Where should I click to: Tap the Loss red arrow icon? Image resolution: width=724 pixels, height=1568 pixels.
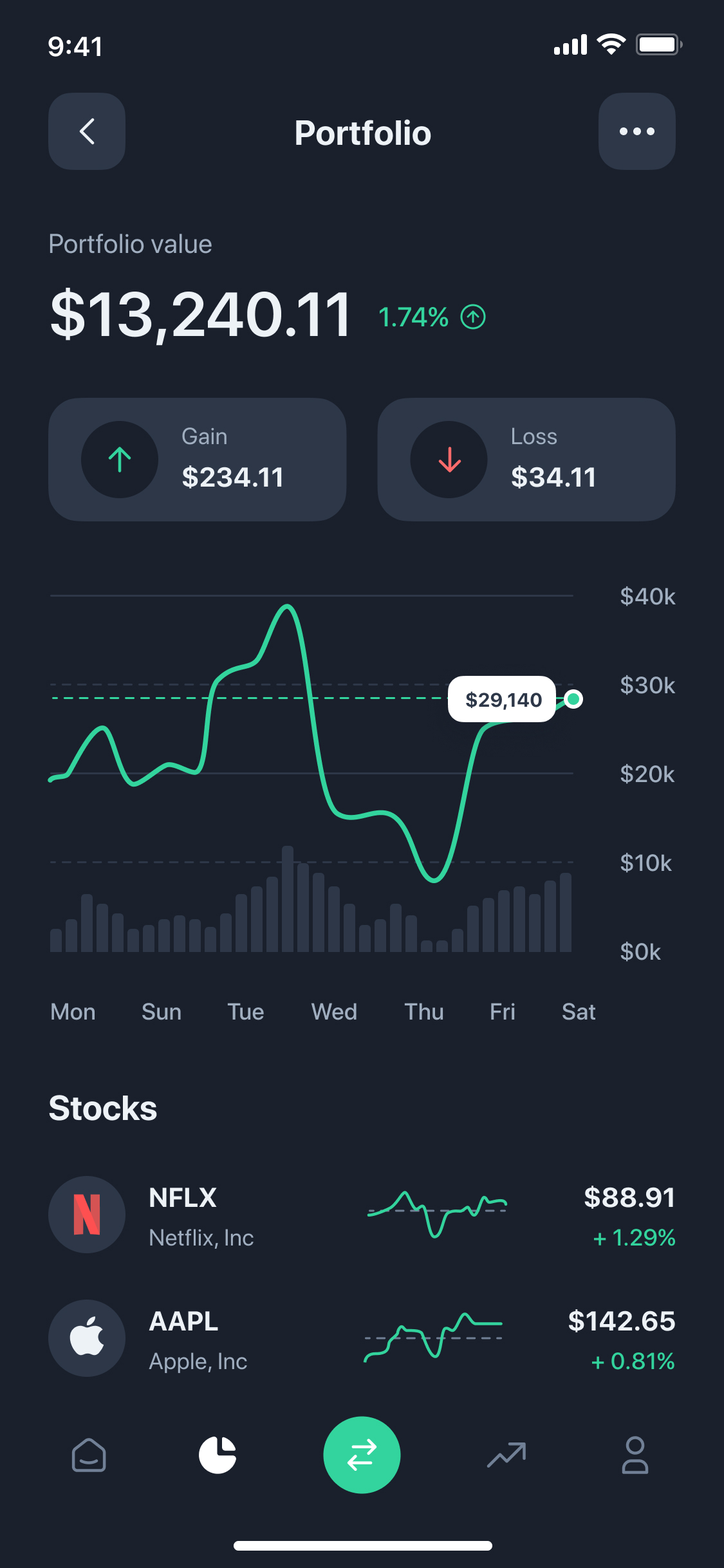pyautogui.click(x=449, y=460)
